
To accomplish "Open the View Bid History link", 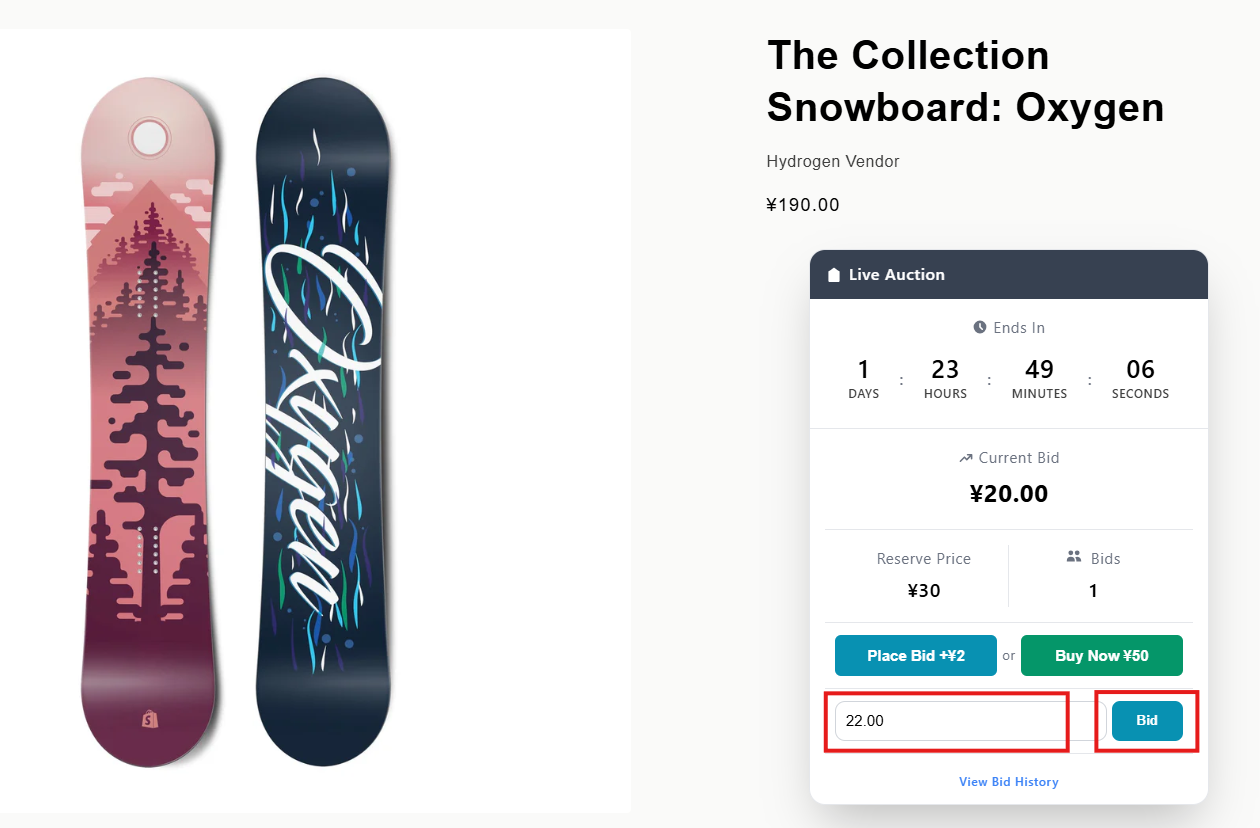I will click(x=1008, y=782).
